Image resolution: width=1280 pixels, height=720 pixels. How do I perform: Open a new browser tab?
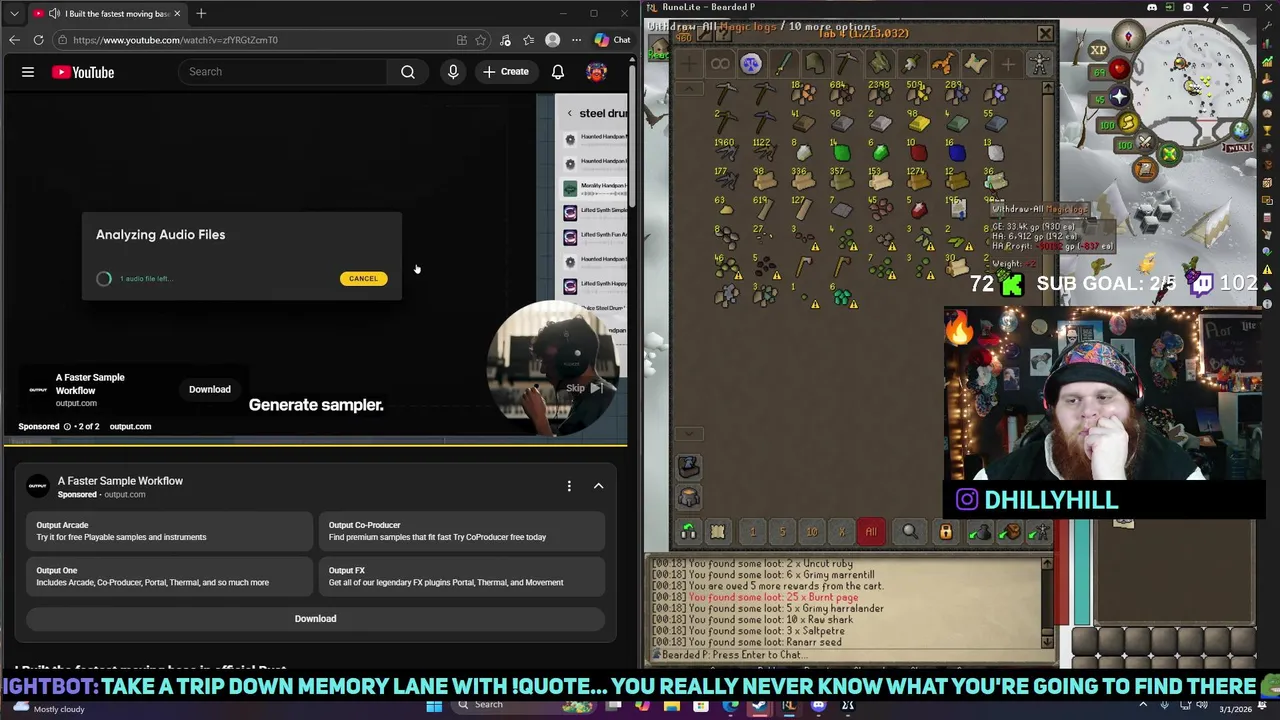click(x=201, y=13)
